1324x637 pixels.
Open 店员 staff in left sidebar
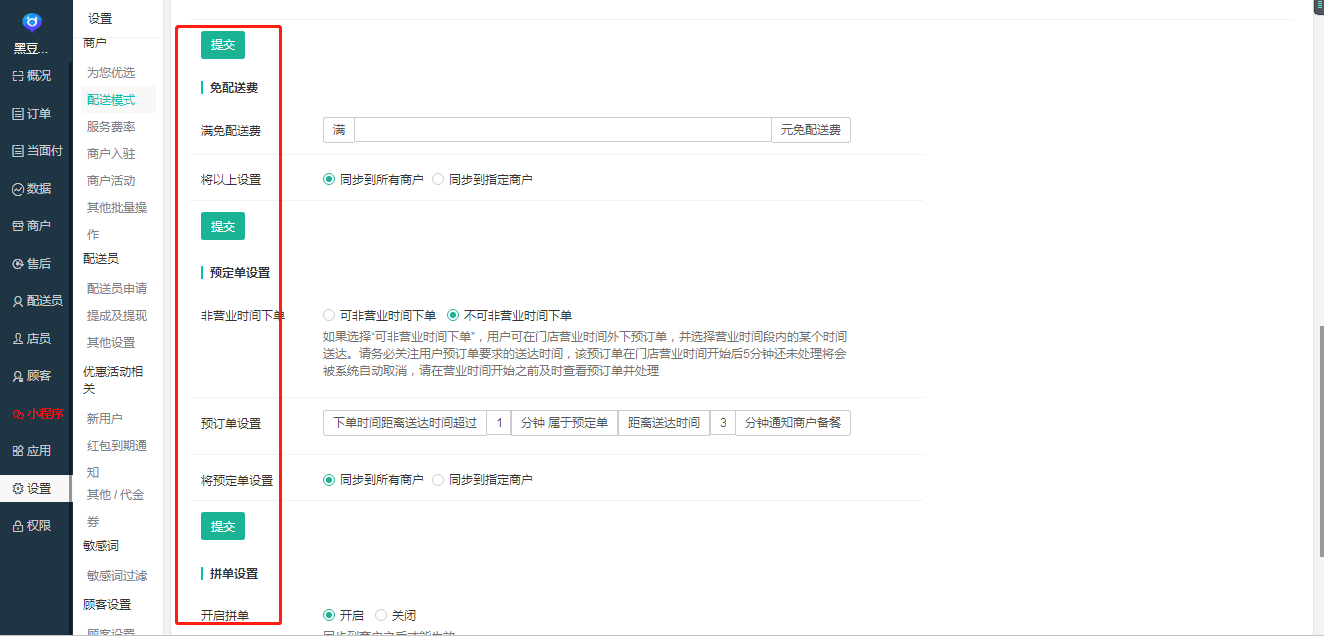coord(32,338)
